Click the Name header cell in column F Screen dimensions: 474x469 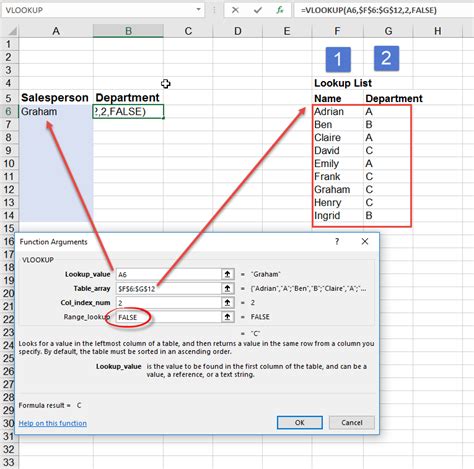(337, 98)
